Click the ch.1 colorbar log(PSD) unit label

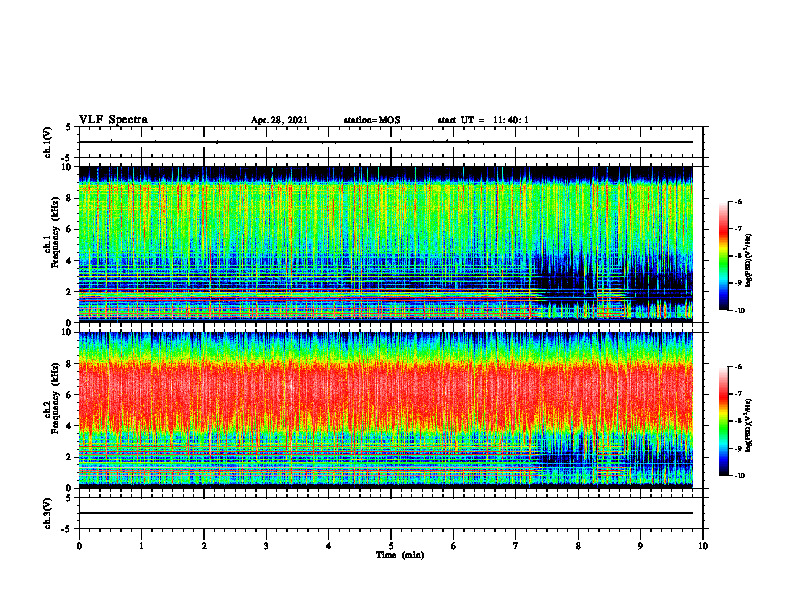749,260
